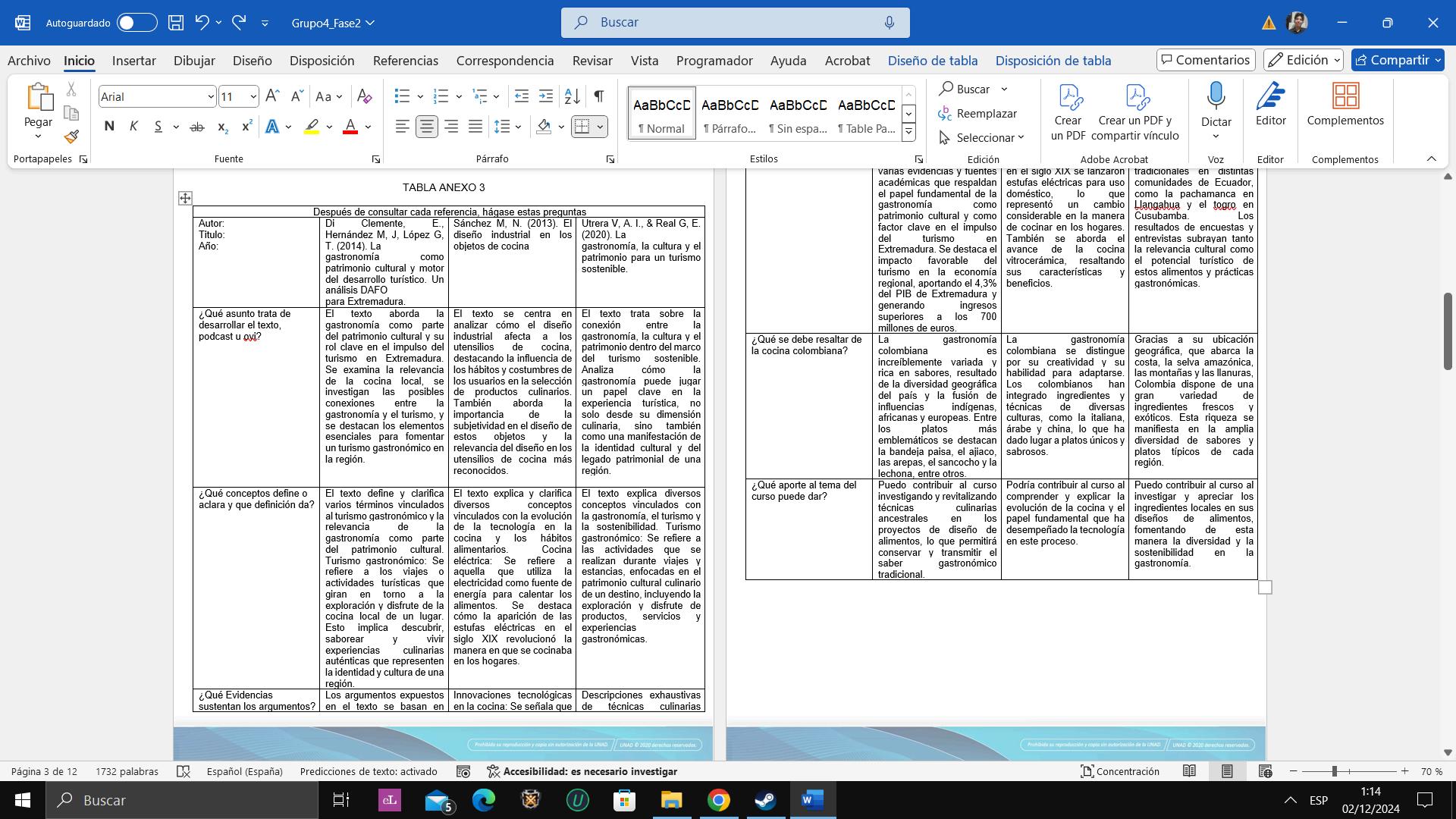
Task: Click the Cut scissors icon
Action: click(71, 89)
